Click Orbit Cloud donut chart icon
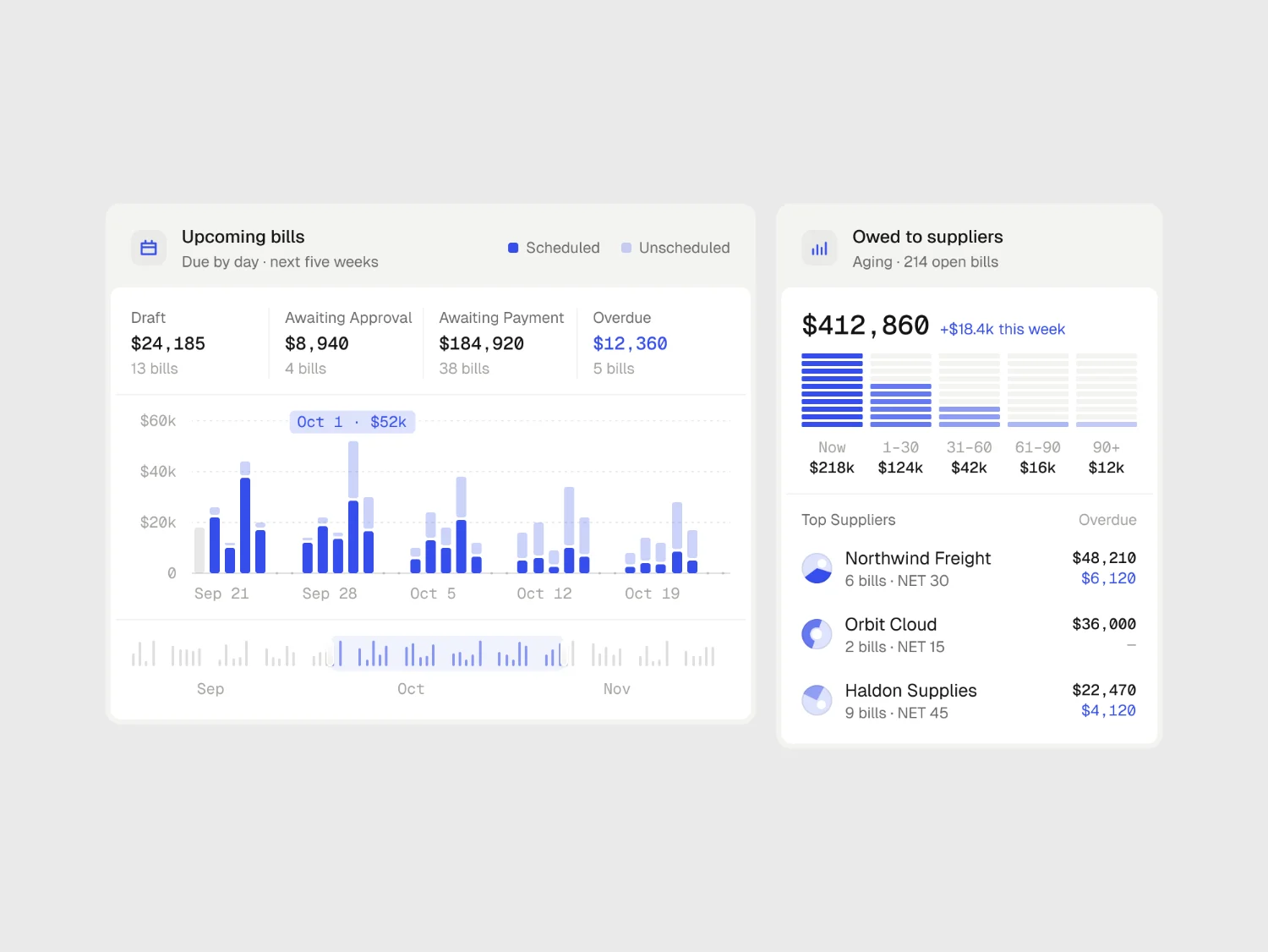Screen dimensions: 1268x952 coord(817,634)
